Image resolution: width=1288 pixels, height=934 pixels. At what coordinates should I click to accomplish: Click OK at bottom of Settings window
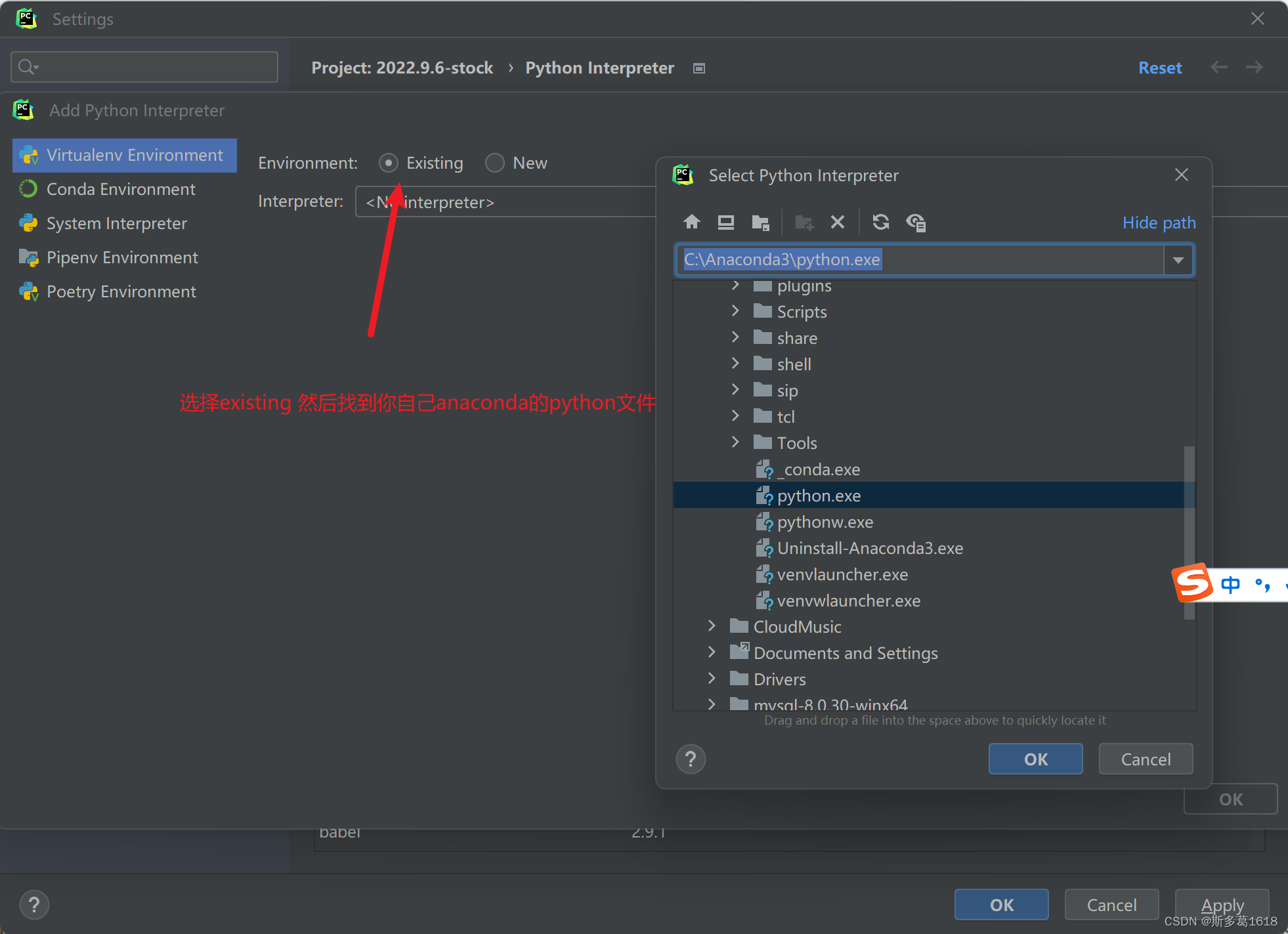click(x=1002, y=905)
